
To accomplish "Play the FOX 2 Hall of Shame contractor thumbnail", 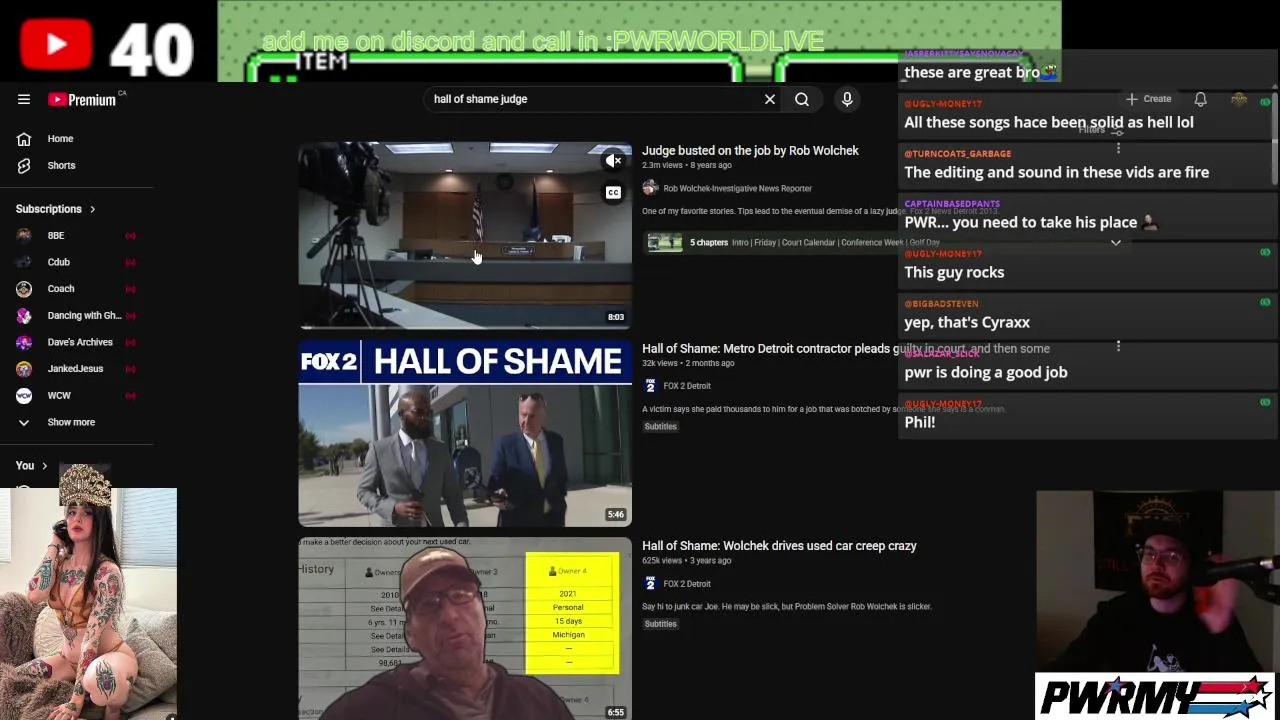I will pos(465,434).
